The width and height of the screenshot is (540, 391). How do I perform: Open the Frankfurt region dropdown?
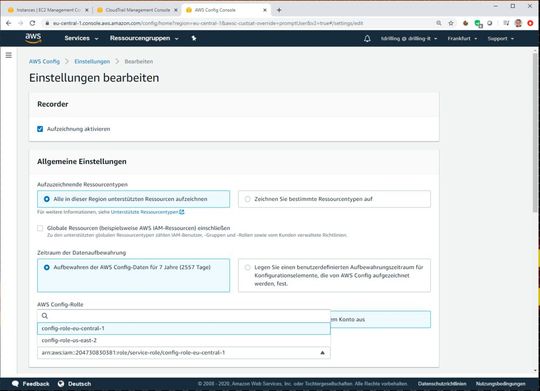462,39
